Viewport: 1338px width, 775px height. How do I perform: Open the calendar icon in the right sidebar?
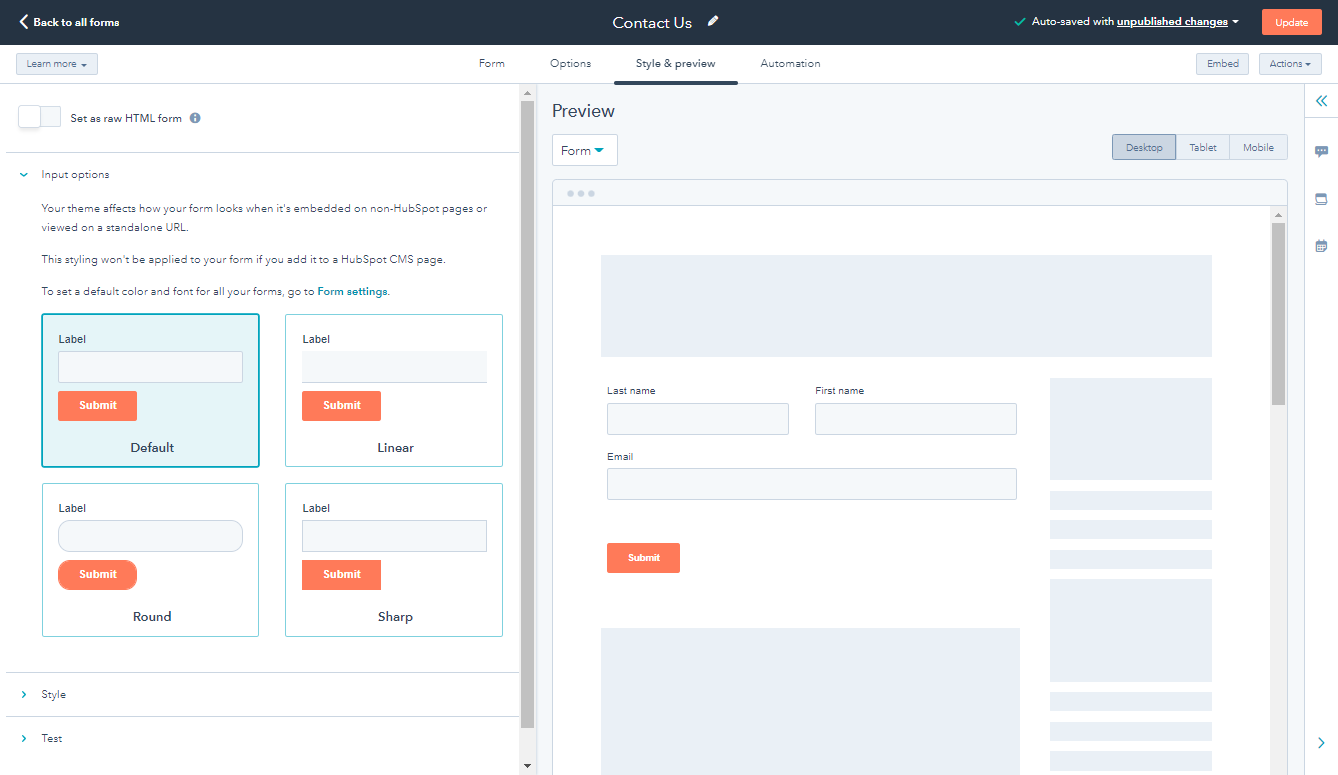1322,244
